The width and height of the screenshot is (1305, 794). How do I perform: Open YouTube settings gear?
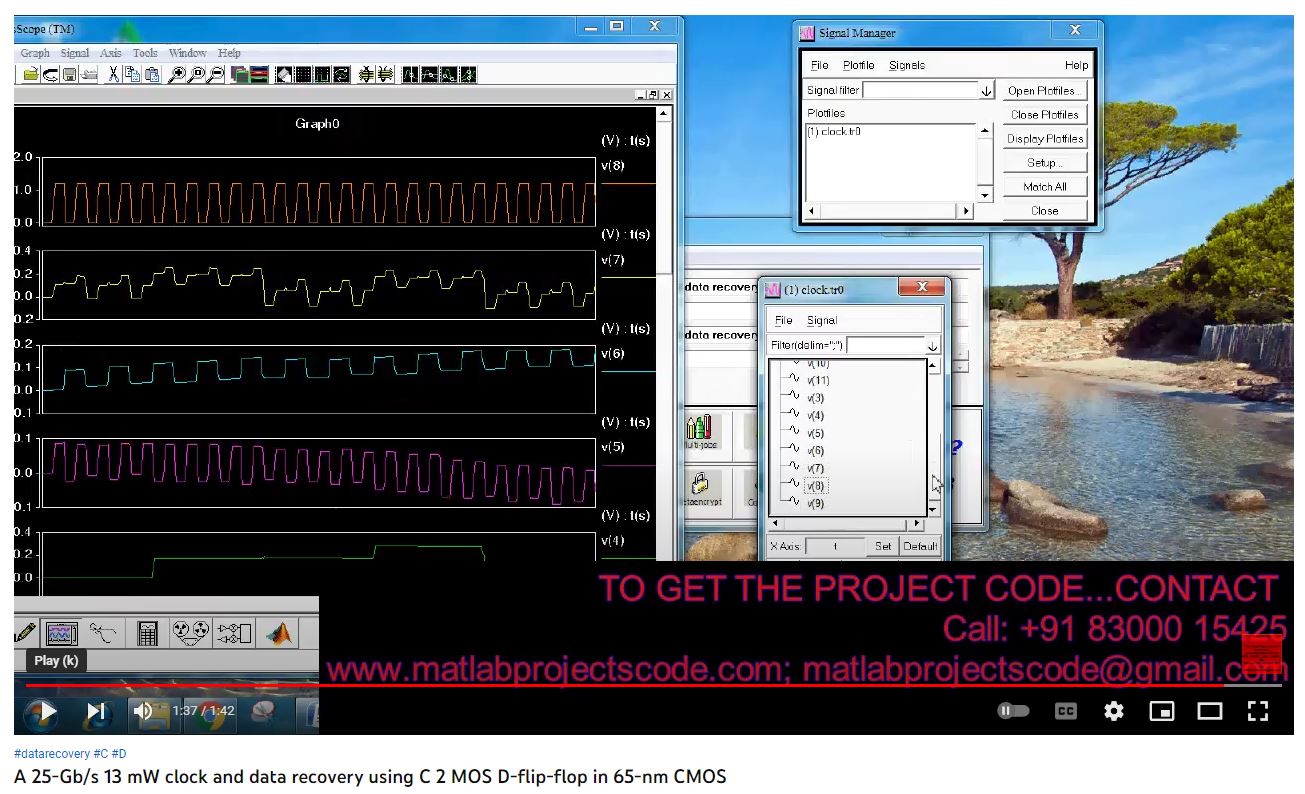[x=1114, y=711]
